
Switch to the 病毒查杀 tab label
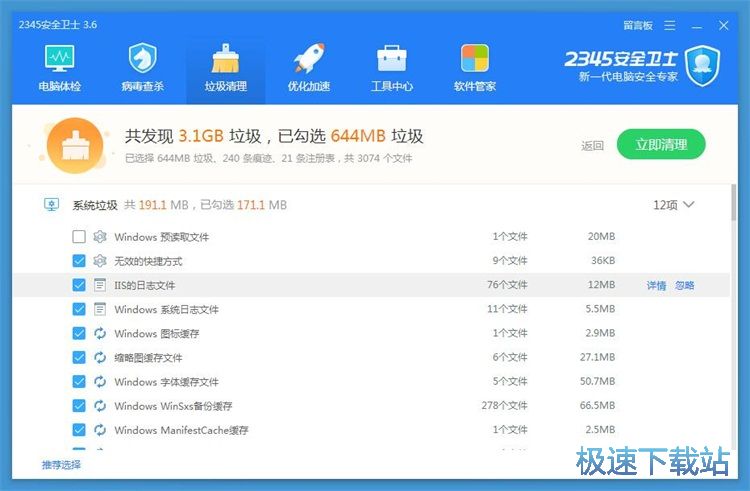[143, 87]
